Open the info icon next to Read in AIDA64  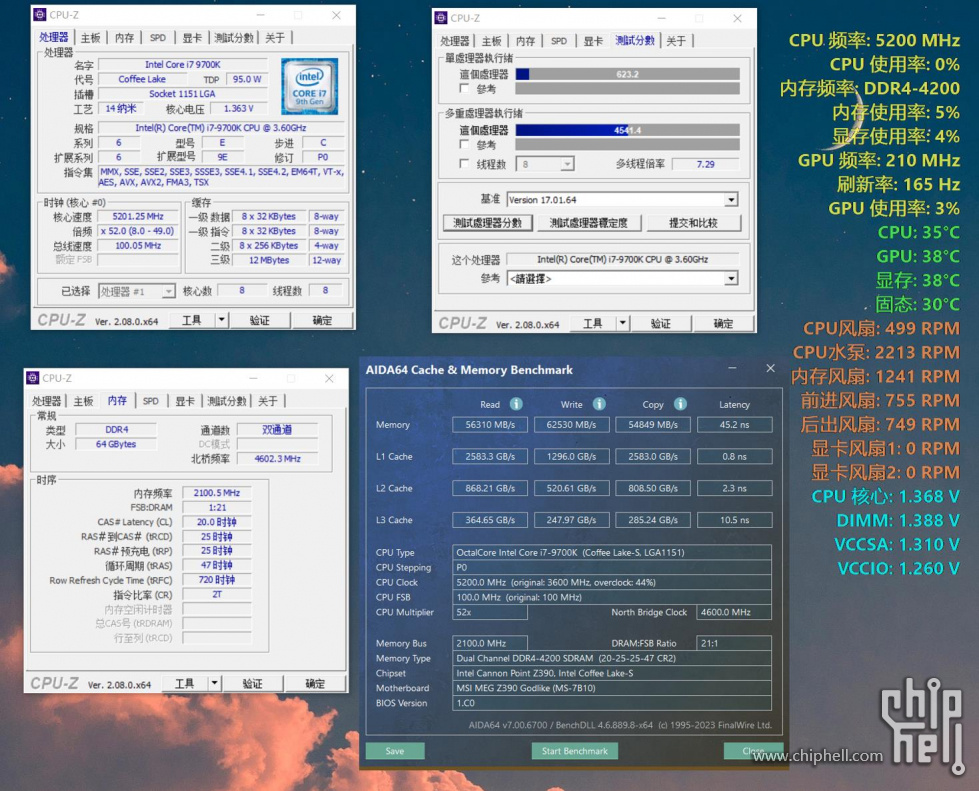(516, 404)
